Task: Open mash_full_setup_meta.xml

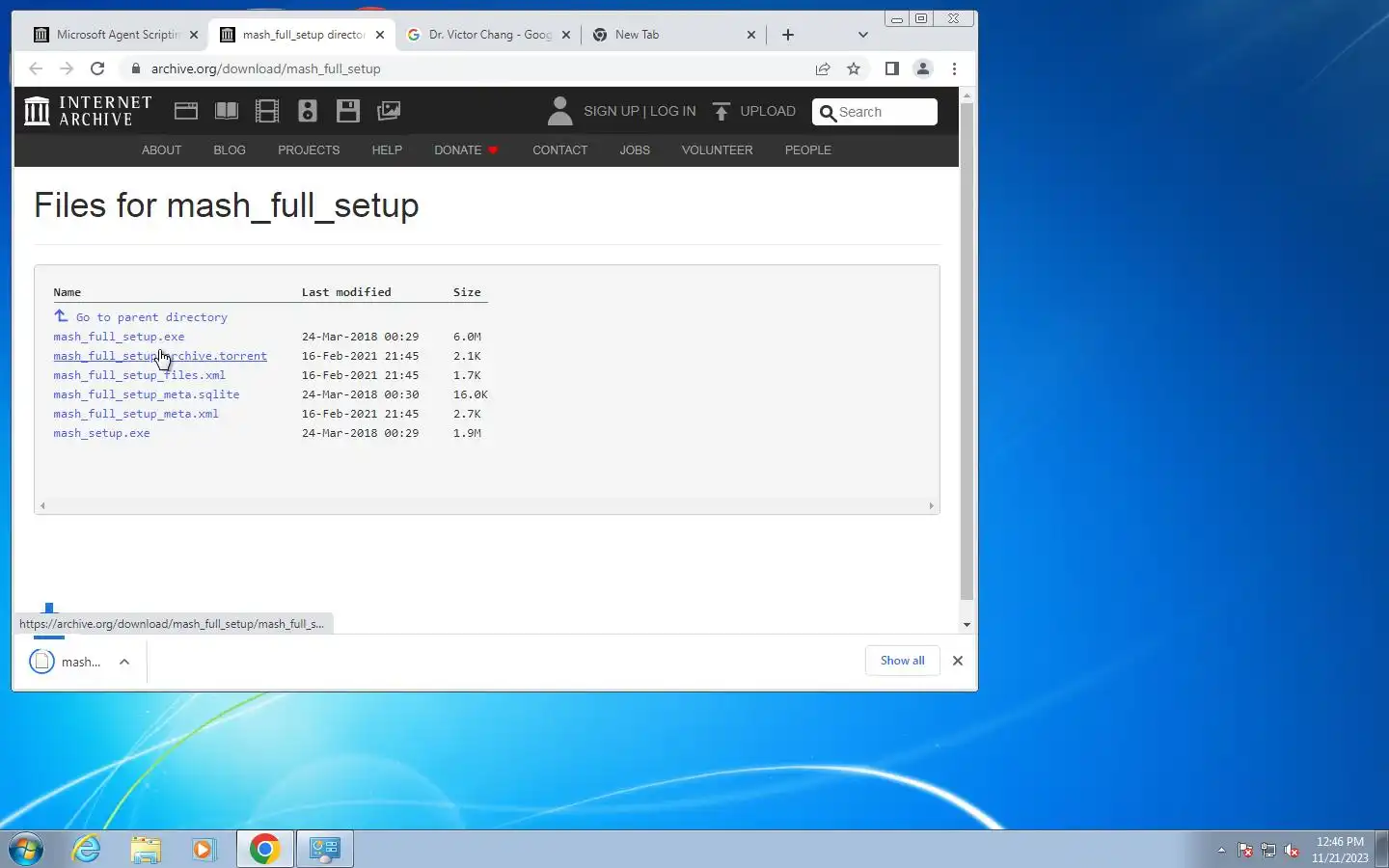Action: click(136, 414)
